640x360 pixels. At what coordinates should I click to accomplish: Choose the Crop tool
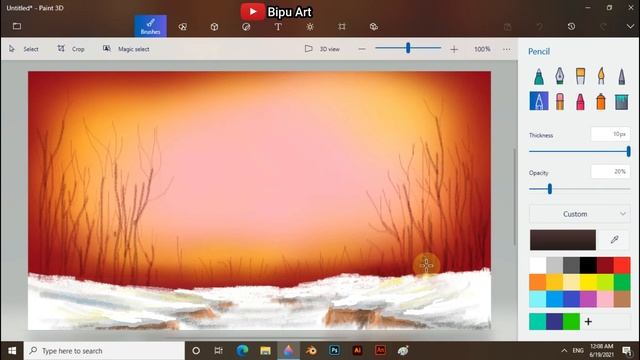coord(71,49)
